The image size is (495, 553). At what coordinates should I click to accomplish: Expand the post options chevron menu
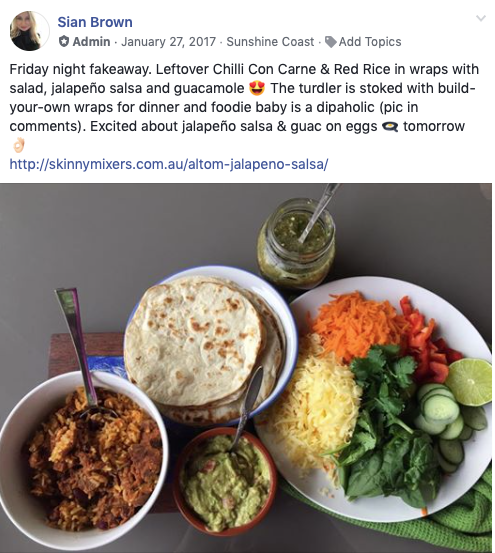pyautogui.click(x=481, y=18)
